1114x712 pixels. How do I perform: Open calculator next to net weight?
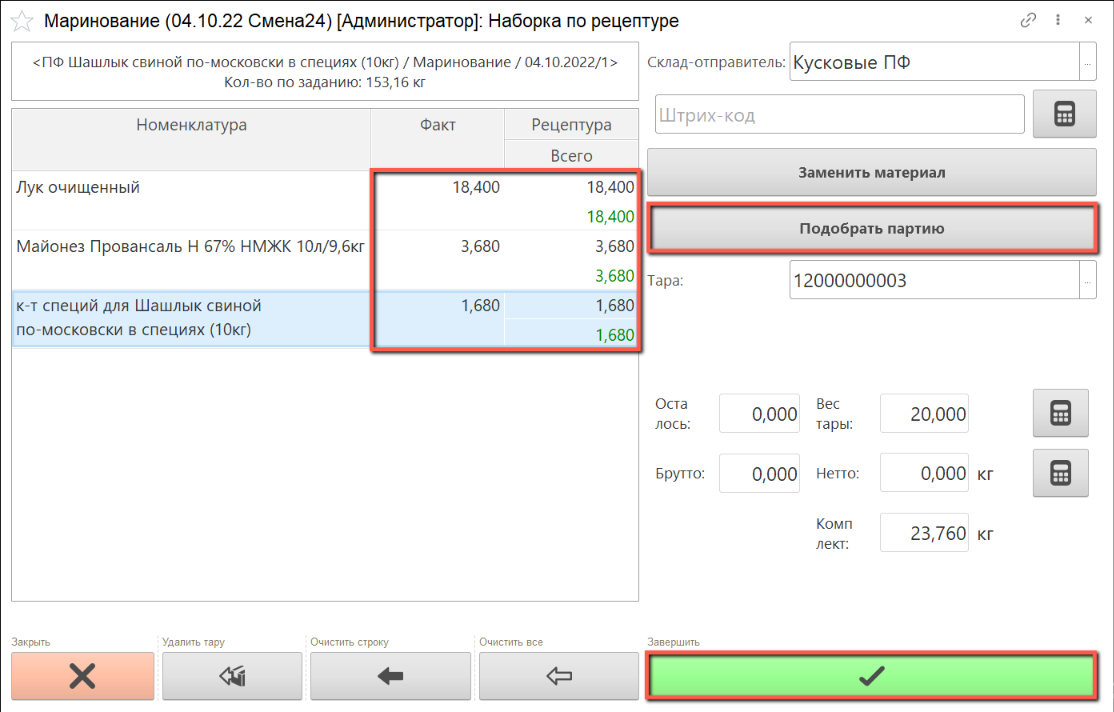1060,473
